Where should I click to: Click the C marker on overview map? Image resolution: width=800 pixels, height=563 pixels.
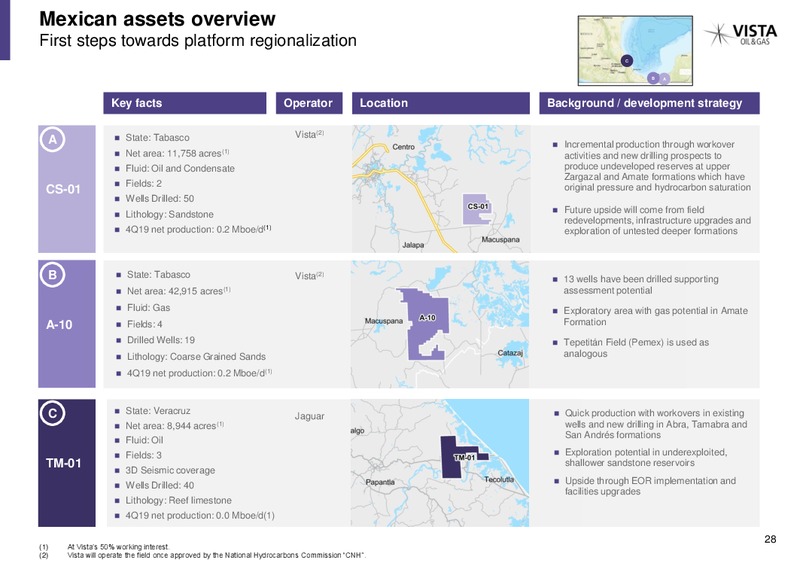pyautogui.click(x=627, y=61)
